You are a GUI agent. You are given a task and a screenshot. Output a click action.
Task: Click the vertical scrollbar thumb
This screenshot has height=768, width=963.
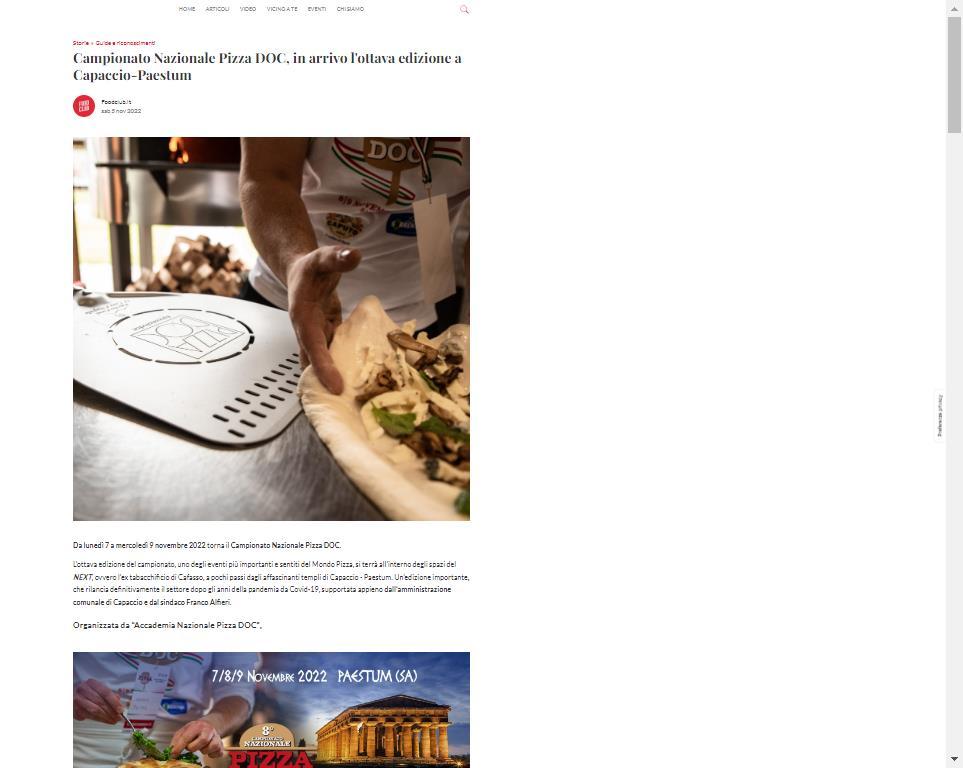[954, 74]
